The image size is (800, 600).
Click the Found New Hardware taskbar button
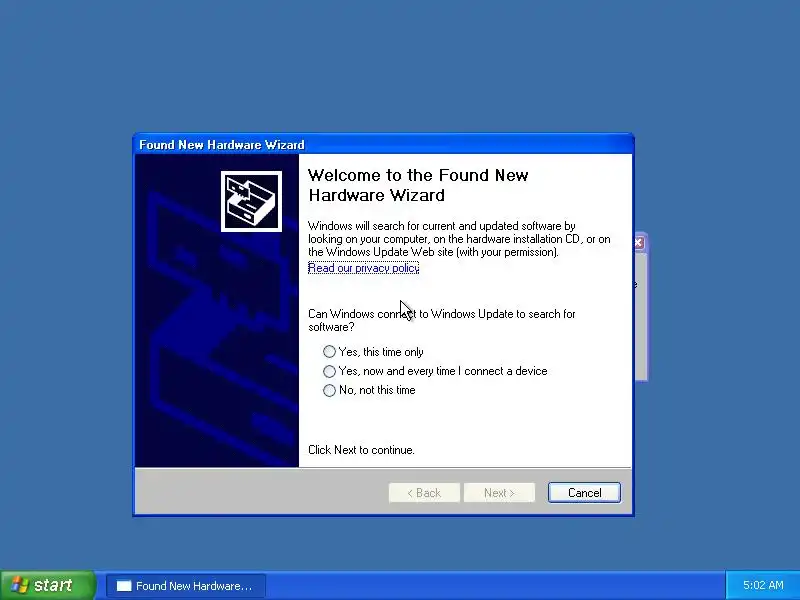coord(186,586)
